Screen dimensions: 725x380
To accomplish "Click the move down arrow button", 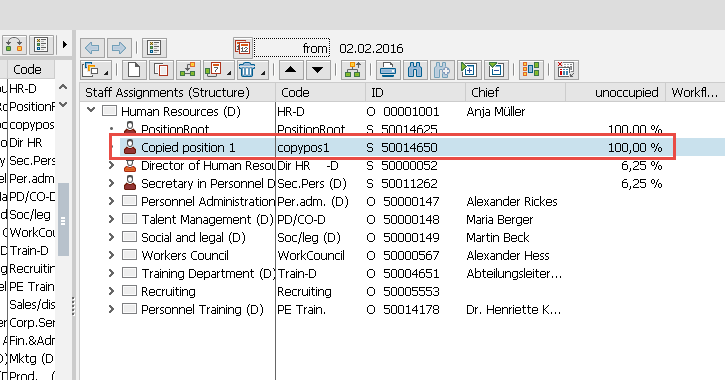I will click(x=317, y=70).
